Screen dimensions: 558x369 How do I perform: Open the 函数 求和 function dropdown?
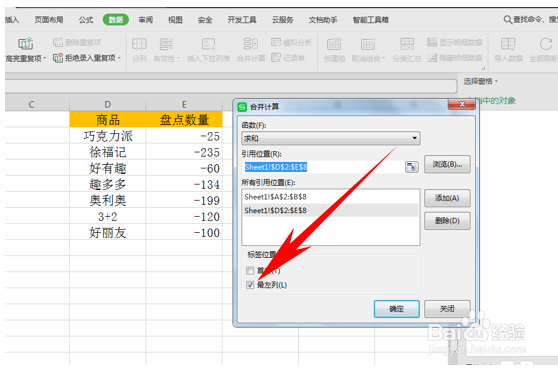[x=331, y=138]
